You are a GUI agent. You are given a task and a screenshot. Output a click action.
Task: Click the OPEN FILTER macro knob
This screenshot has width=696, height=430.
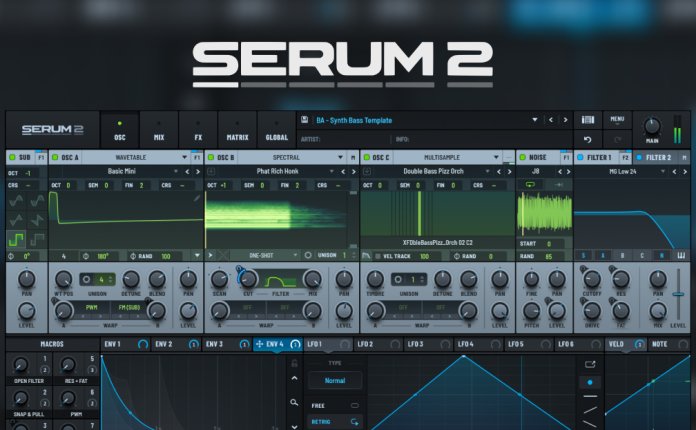coord(20,365)
